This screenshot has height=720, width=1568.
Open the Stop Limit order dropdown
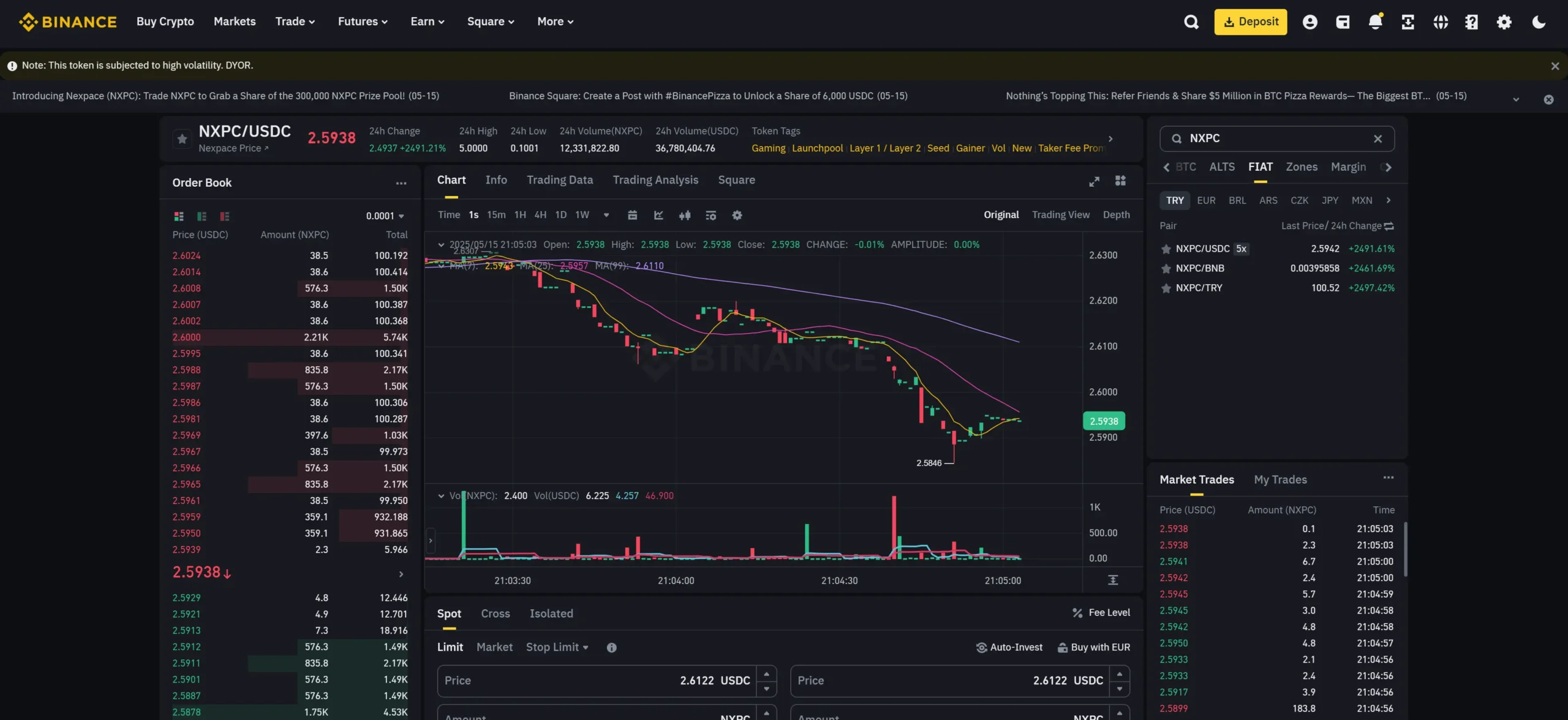point(557,647)
